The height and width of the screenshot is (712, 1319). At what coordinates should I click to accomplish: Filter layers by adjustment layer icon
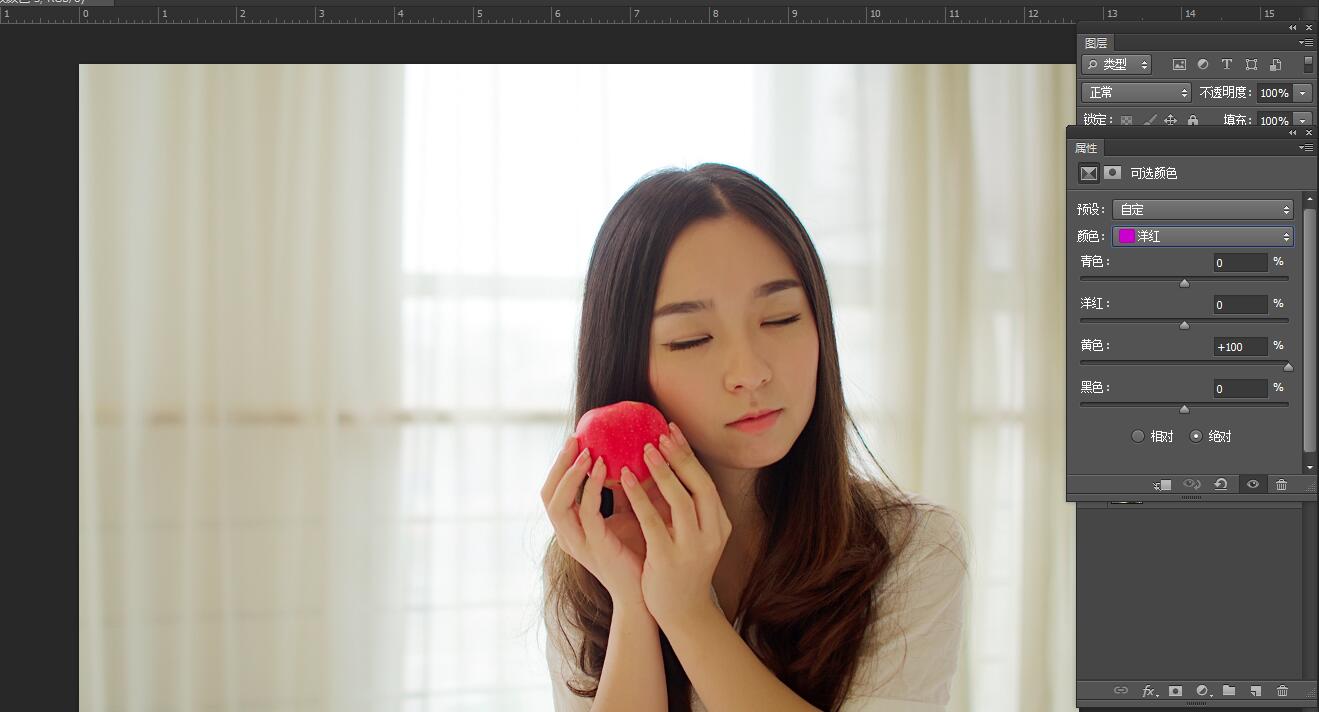[1203, 64]
